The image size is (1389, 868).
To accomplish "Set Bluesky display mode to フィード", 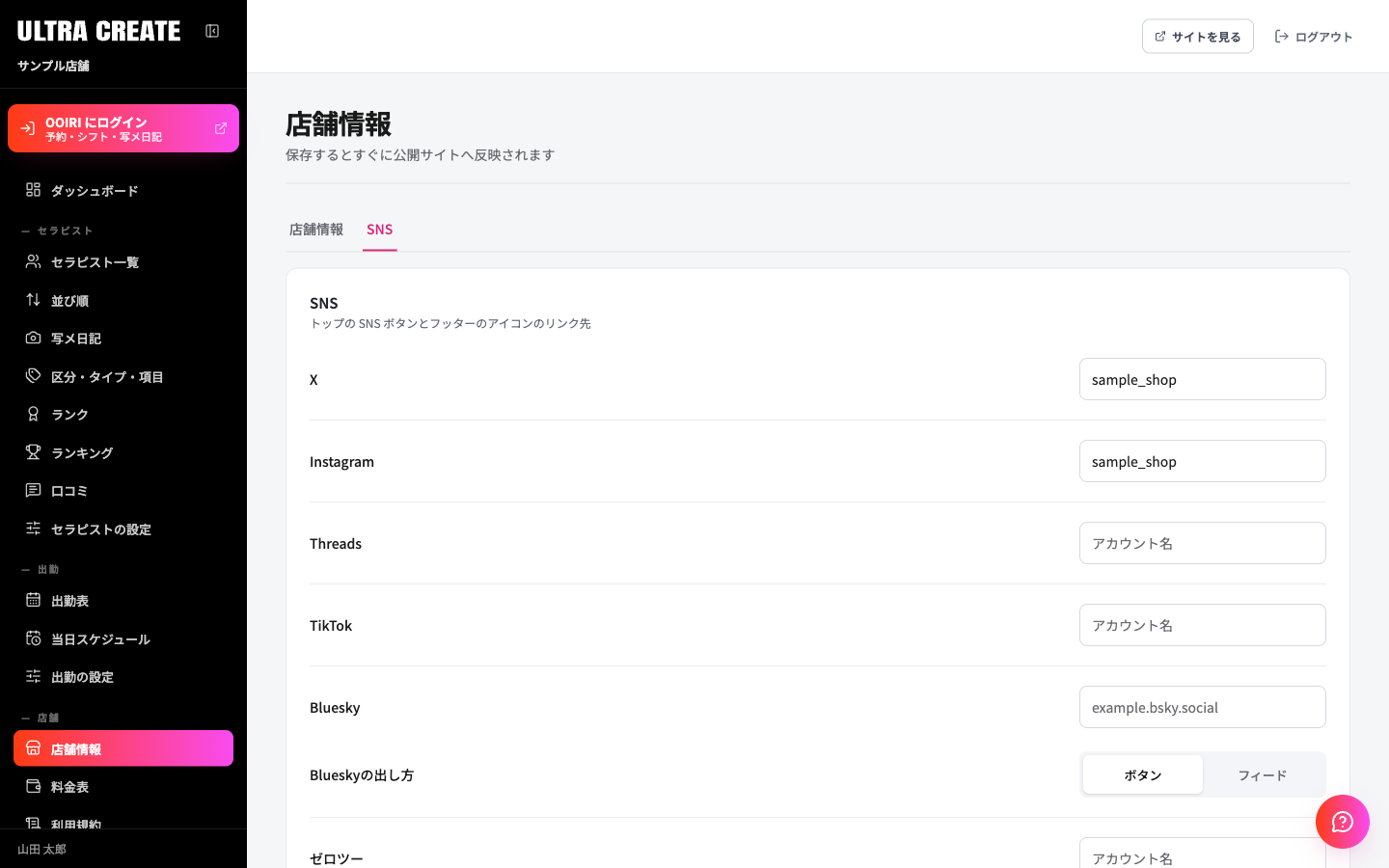I will click(x=1263, y=774).
